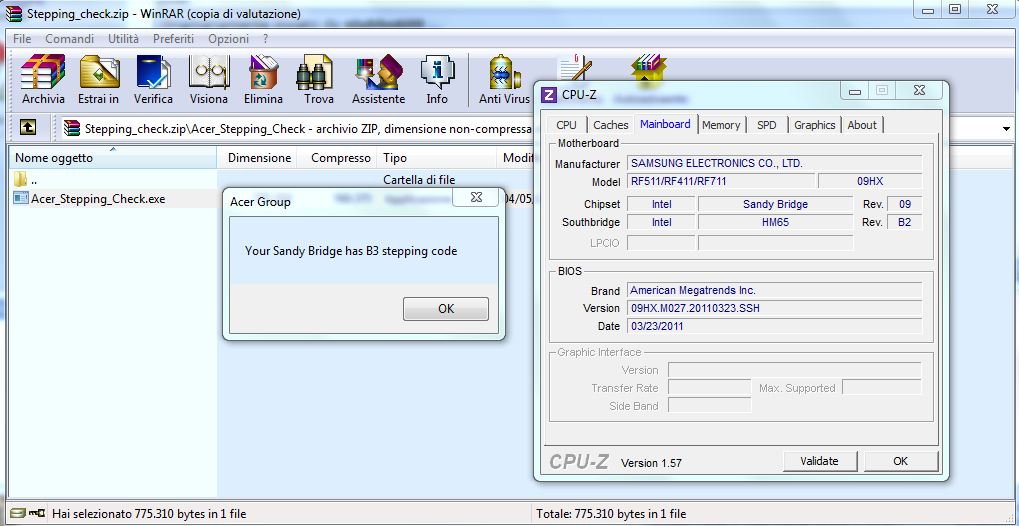Click the 09HX model revision field
The width and height of the screenshot is (1019, 526).
(870, 181)
